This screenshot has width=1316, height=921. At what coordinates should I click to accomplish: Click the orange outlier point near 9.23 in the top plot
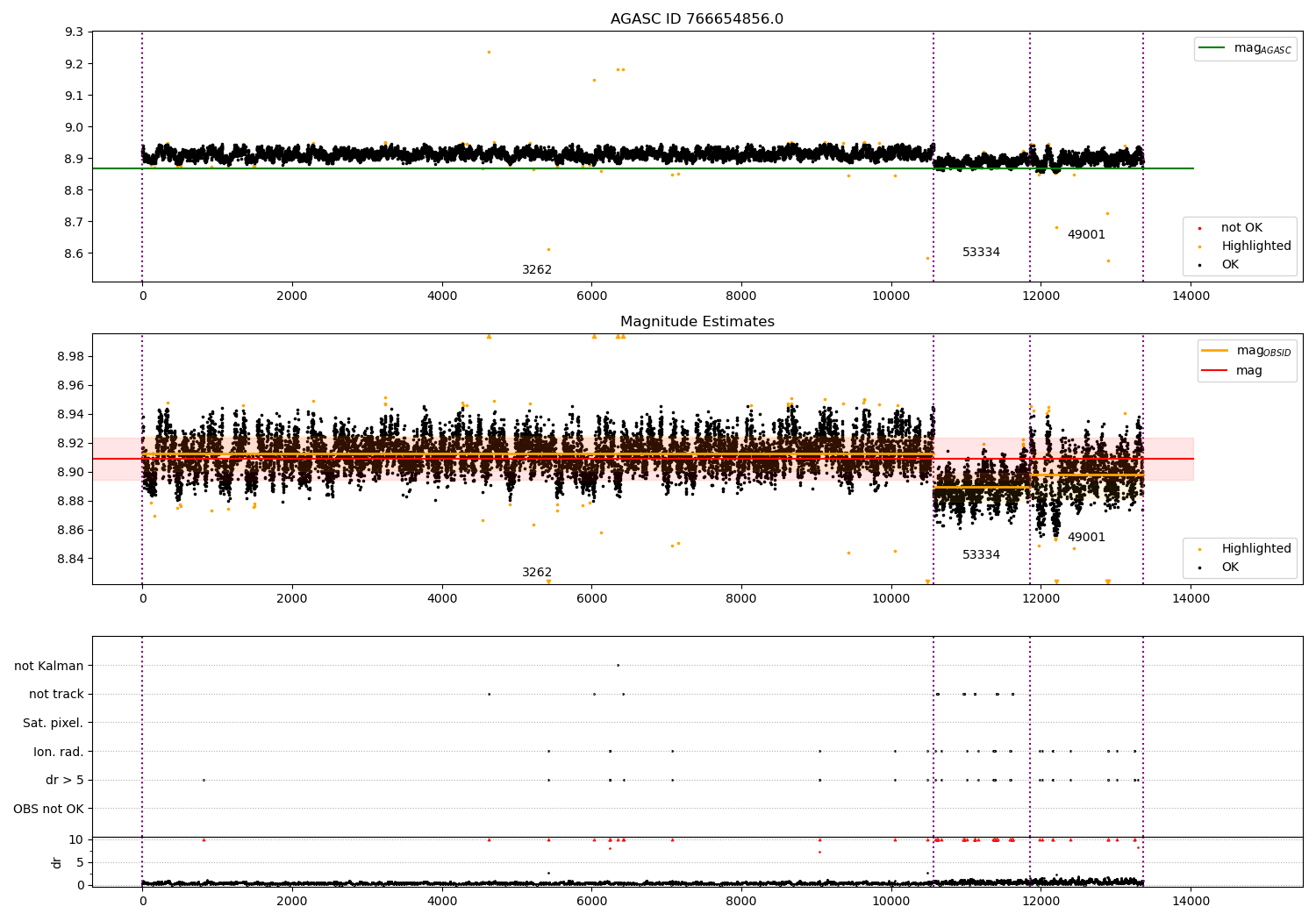(x=489, y=52)
